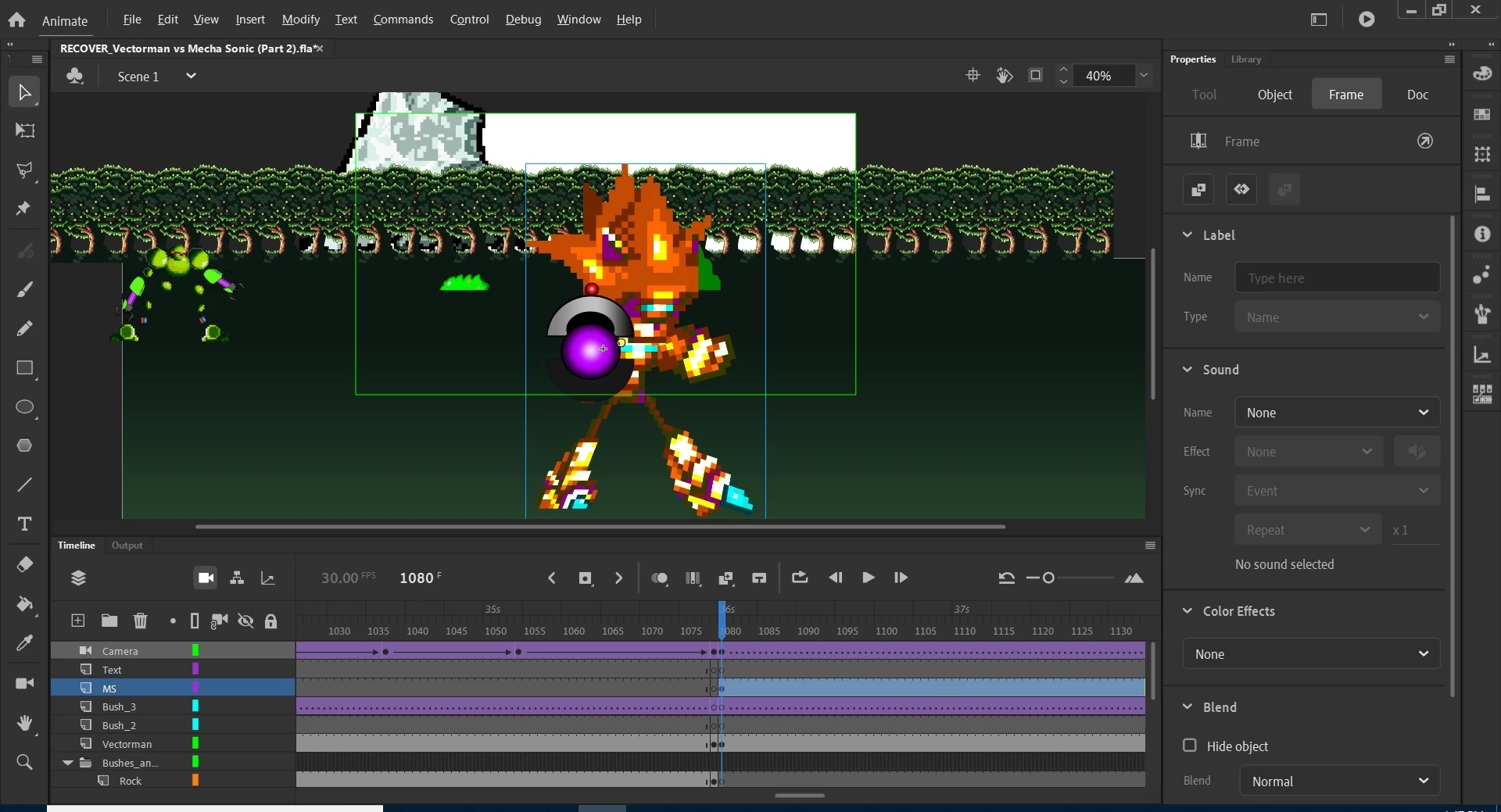Open the Sync dropdown set to Event
1501x812 pixels.
(x=1336, y=490)
